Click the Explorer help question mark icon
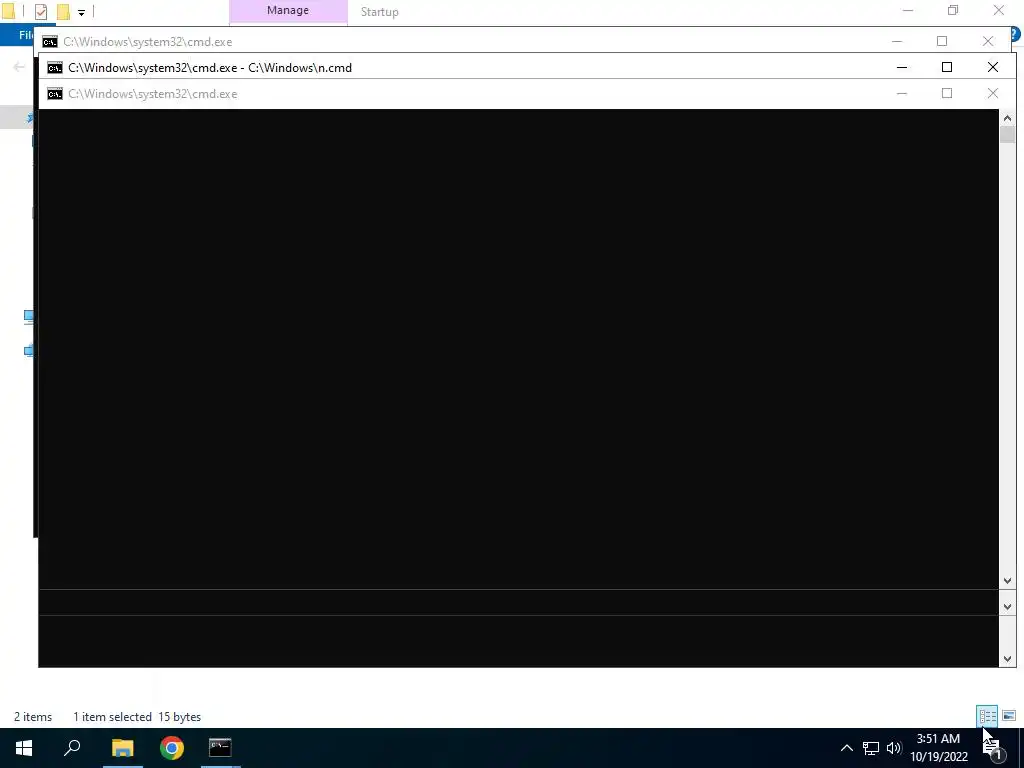 [x=1016, y=35]
